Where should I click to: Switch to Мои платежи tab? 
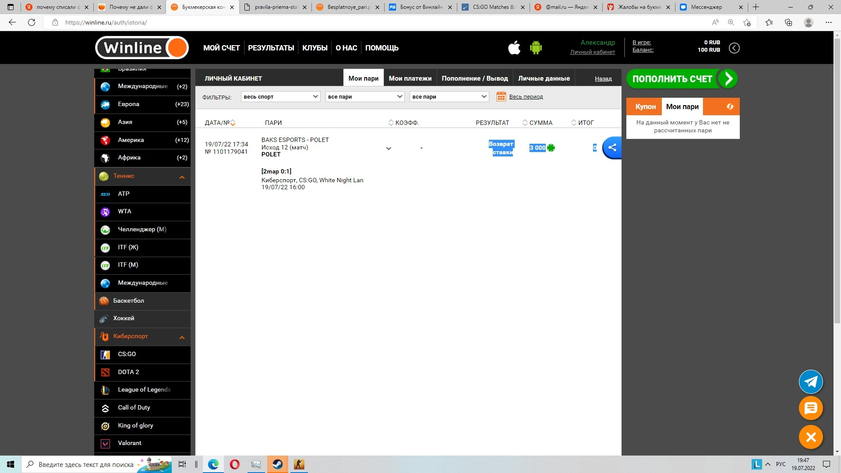(x=410, y=78)
